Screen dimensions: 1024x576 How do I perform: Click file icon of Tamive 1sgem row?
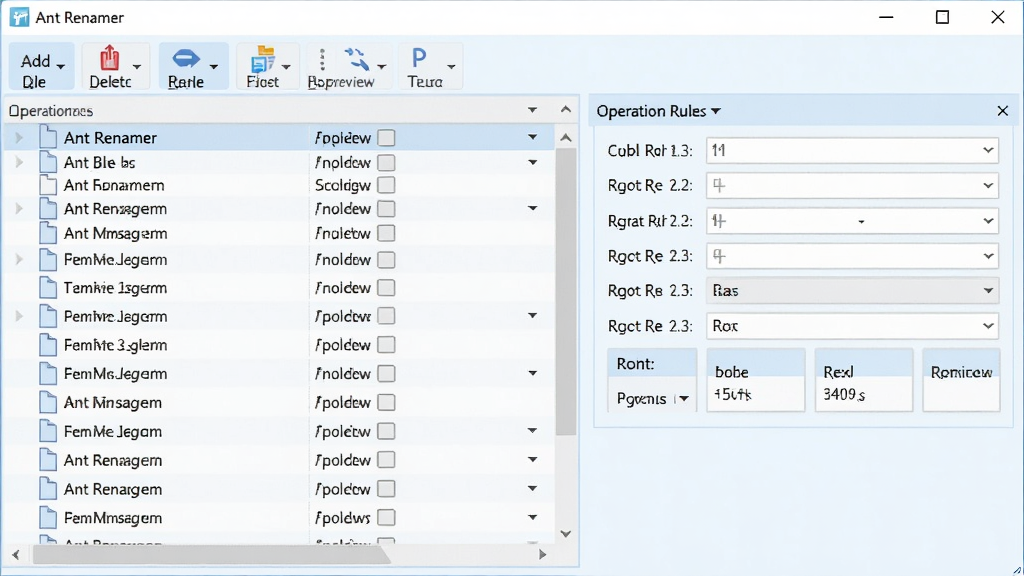coord(48,287)
